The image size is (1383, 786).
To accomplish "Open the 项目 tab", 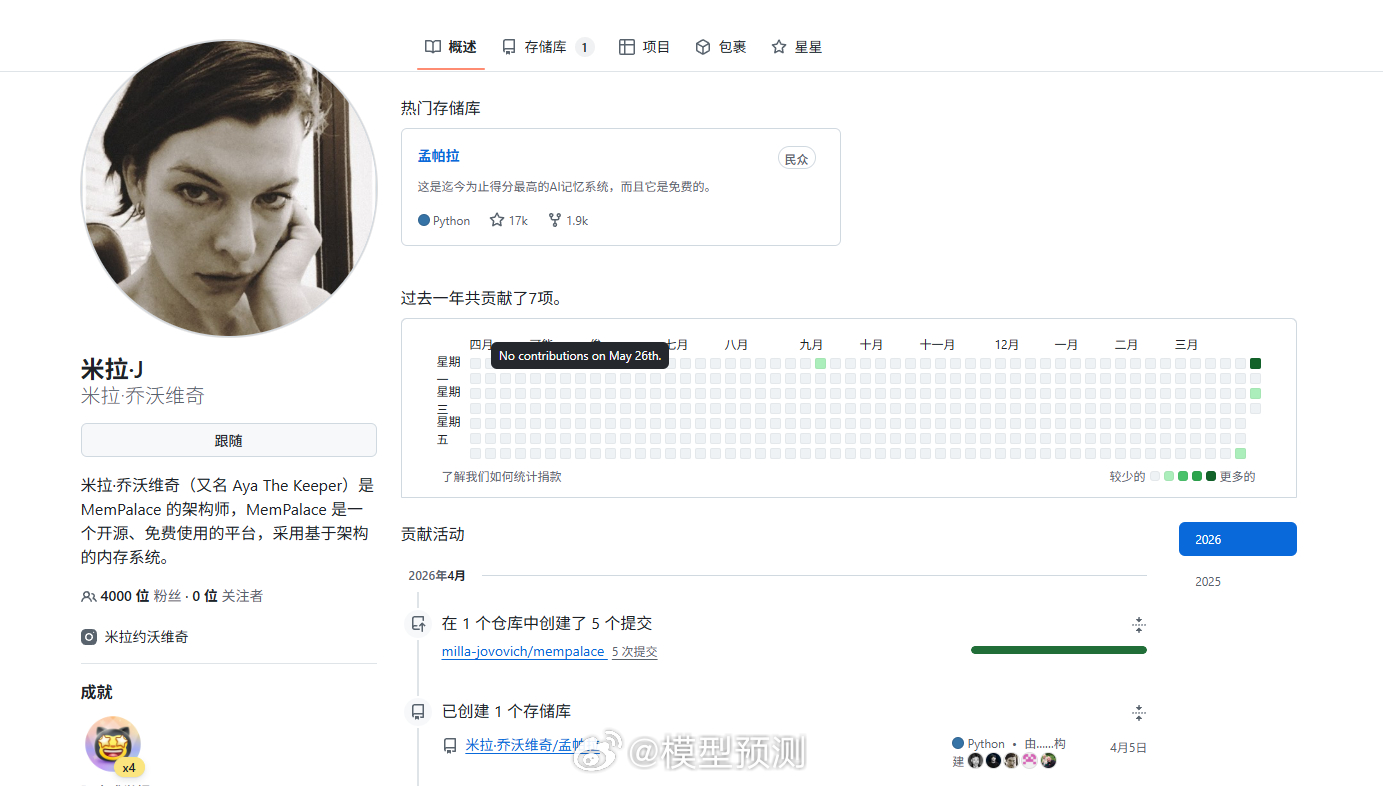I will (x=644, y=46).
